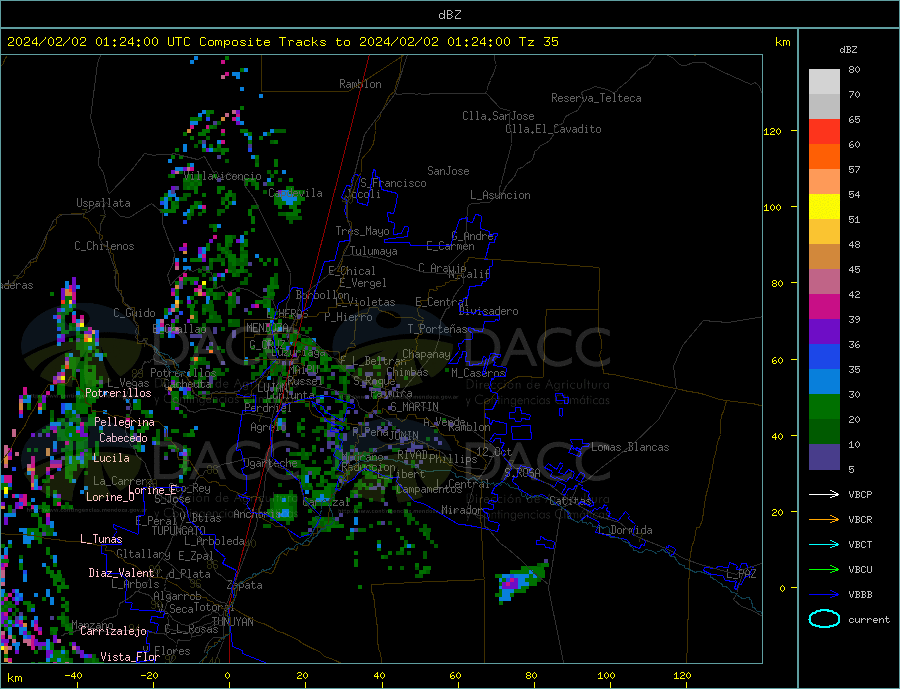The width and height of the screenshot is (900, 689).
Task: Click the Reserva_Telteca map label
Action: 596,98
